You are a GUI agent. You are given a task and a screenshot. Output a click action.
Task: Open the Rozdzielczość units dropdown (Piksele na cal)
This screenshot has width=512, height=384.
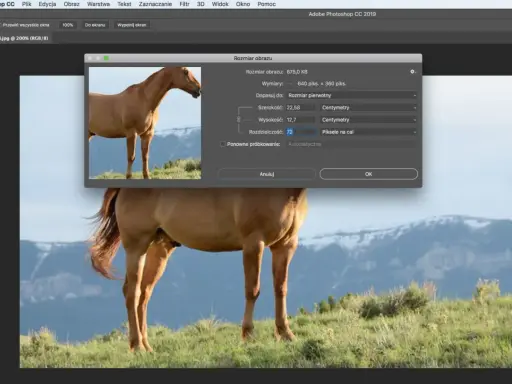pyautogui.click(x=369, y=132)
